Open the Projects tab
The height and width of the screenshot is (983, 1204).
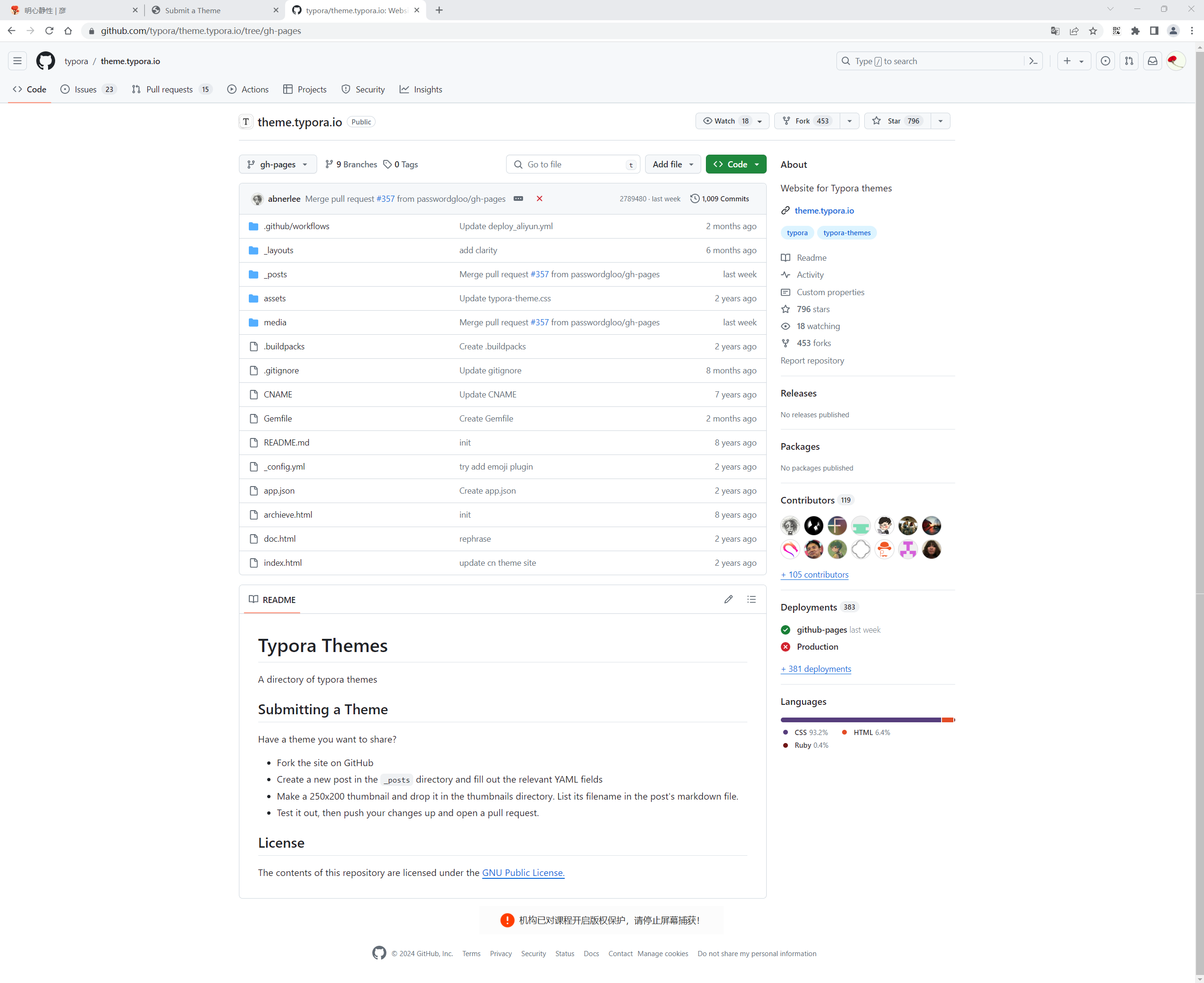coord(305,90)
